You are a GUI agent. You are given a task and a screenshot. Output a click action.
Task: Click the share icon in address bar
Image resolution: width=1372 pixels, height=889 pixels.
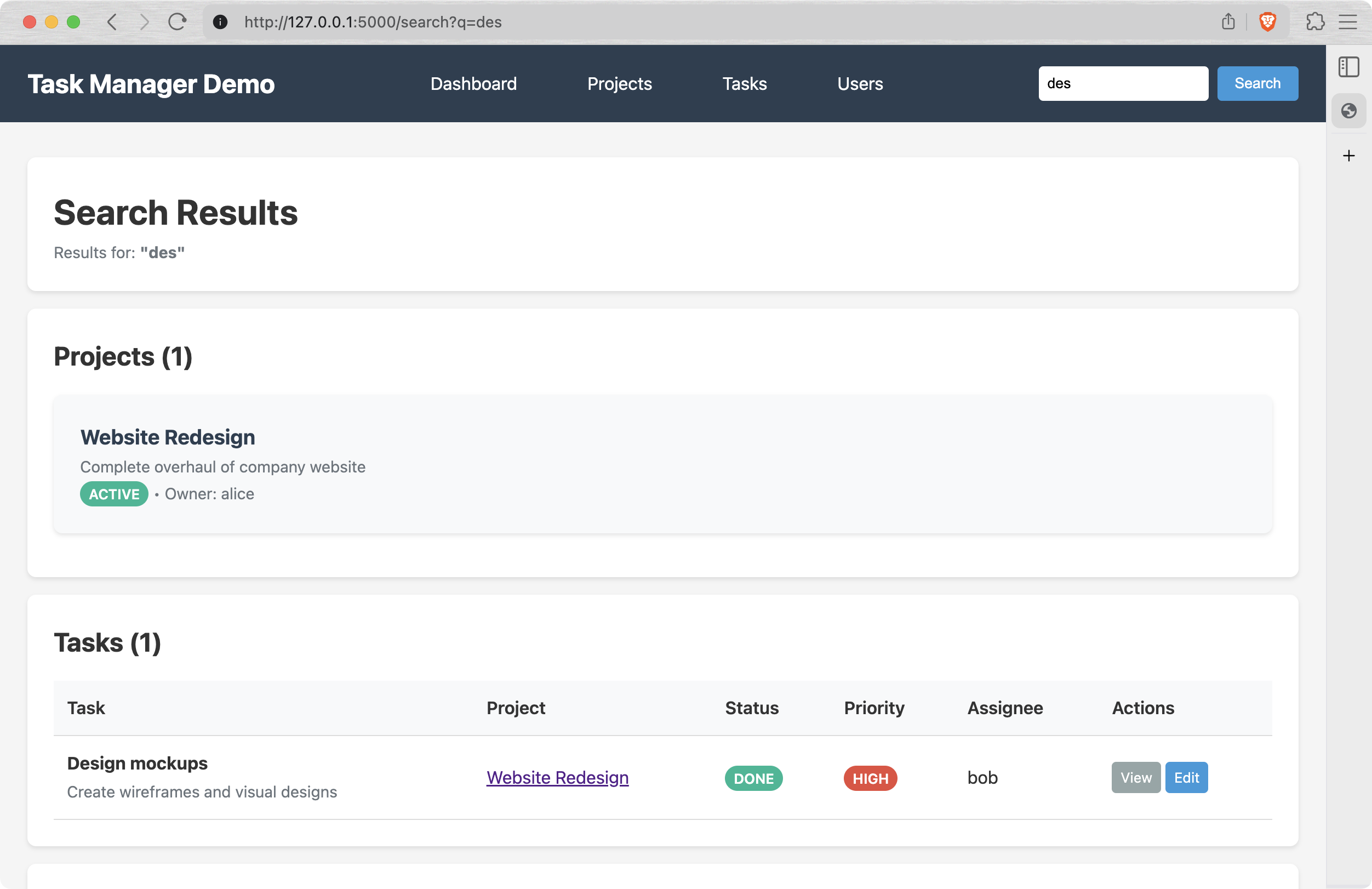coord(1228,22)
